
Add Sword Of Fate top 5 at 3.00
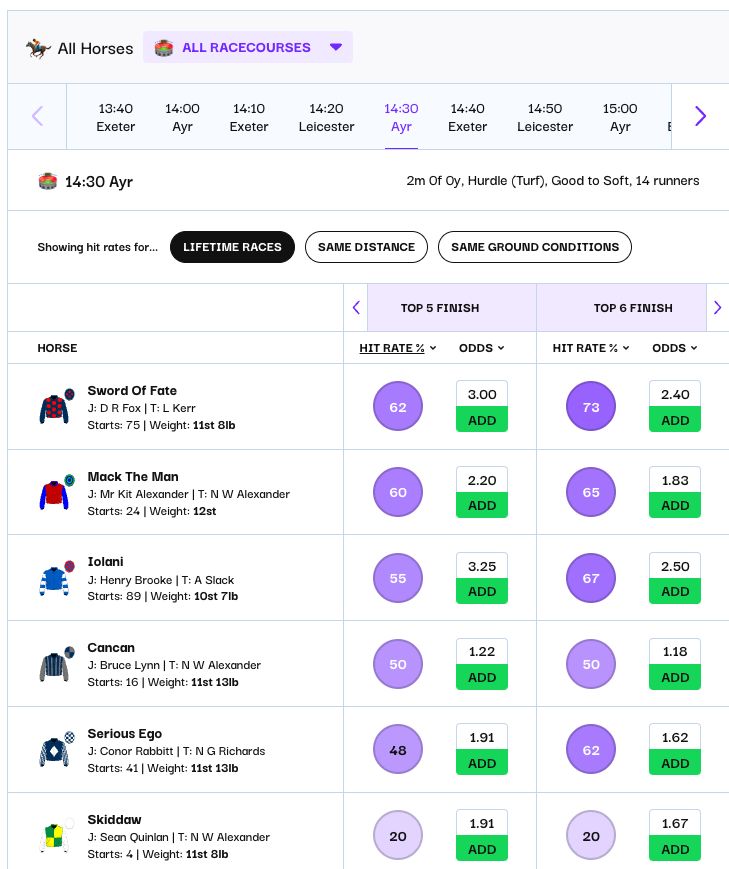tap(482, 420)
